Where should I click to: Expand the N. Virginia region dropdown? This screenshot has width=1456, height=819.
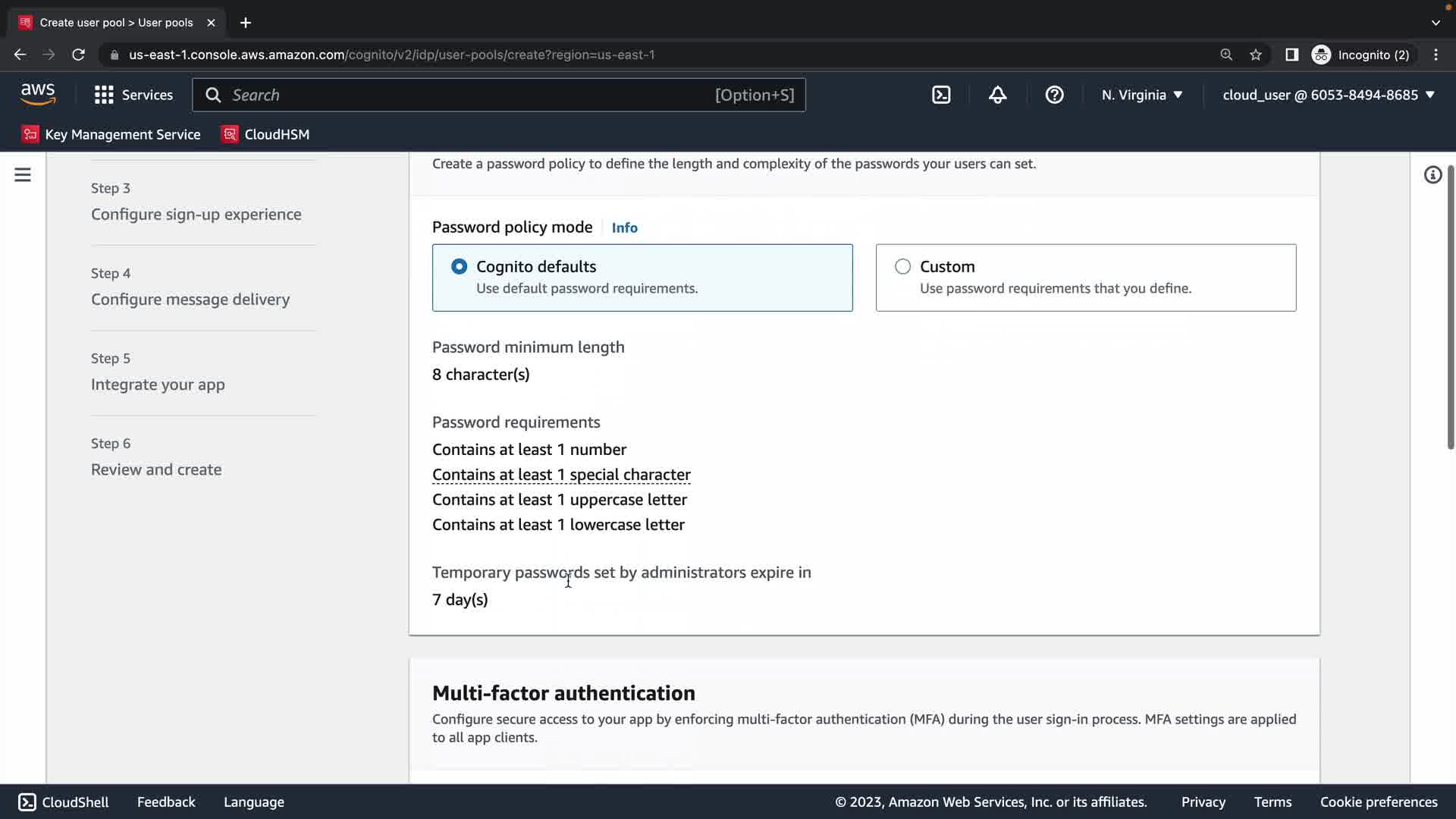[1142, 95]
